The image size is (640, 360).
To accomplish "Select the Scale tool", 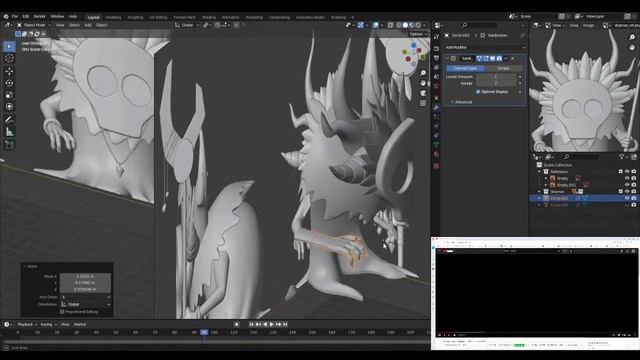I will click(x=9, y=95).
